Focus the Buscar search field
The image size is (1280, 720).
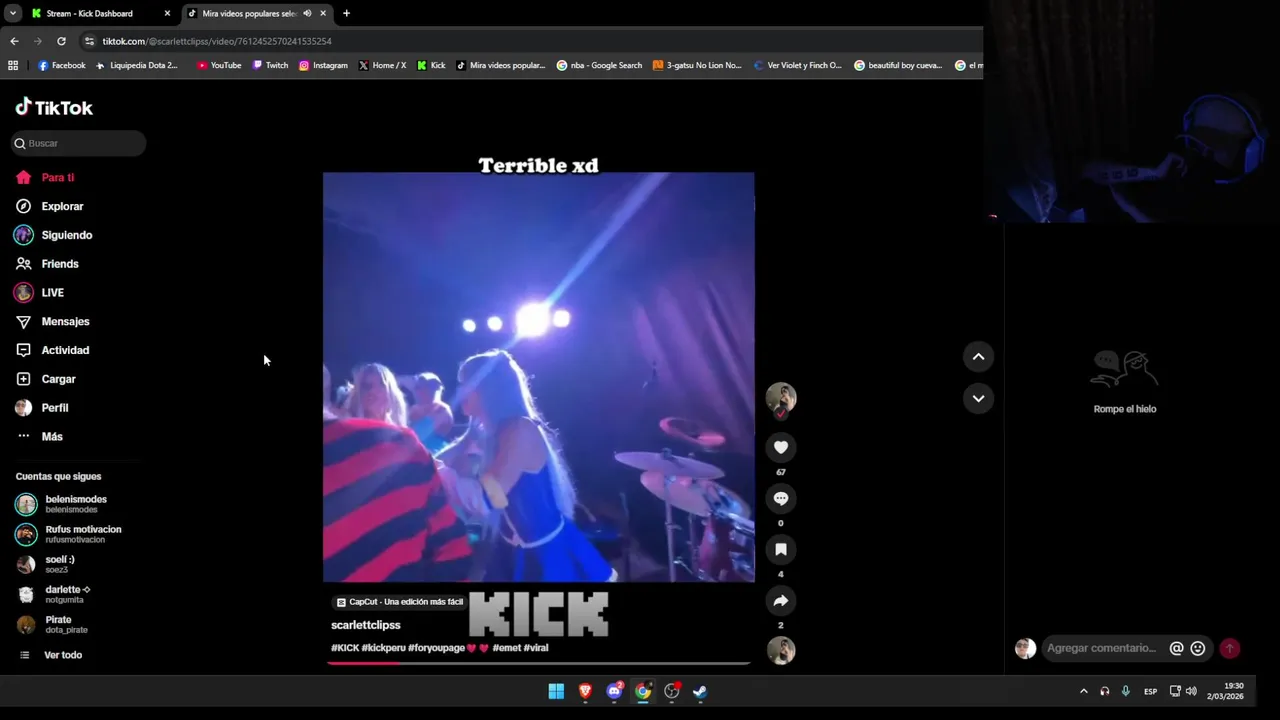(79, 143)
